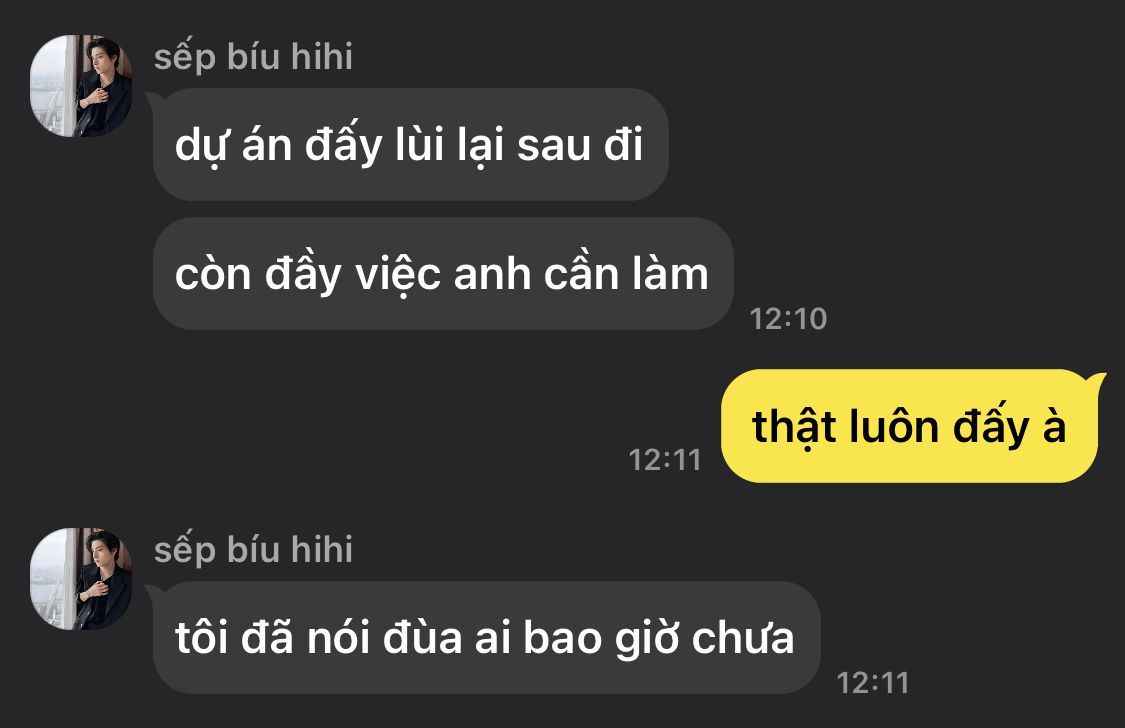
Task: Click the 12:11 timestamp after the last message
Action: (872, 683)
